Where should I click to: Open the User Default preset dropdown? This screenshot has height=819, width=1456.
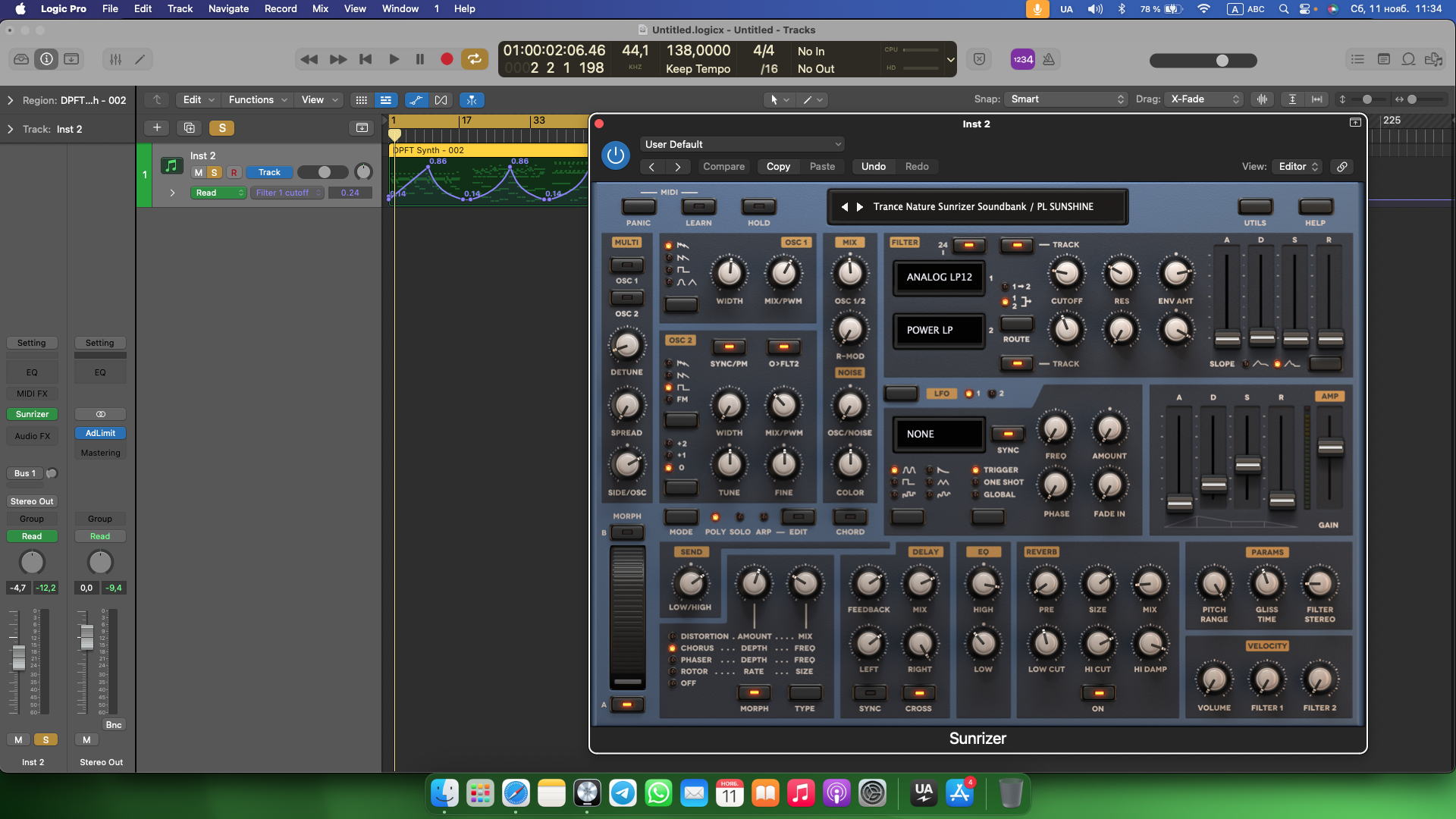pyautogui.click(x=742, y=144)
